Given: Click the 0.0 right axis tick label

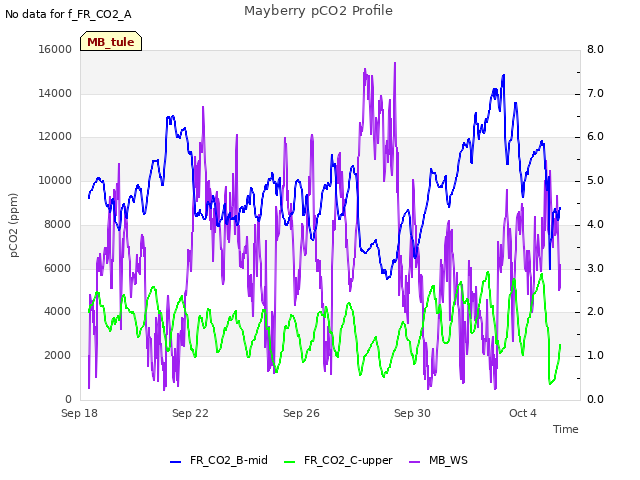Looking at the screenshot, I should [x=595, y=399].
